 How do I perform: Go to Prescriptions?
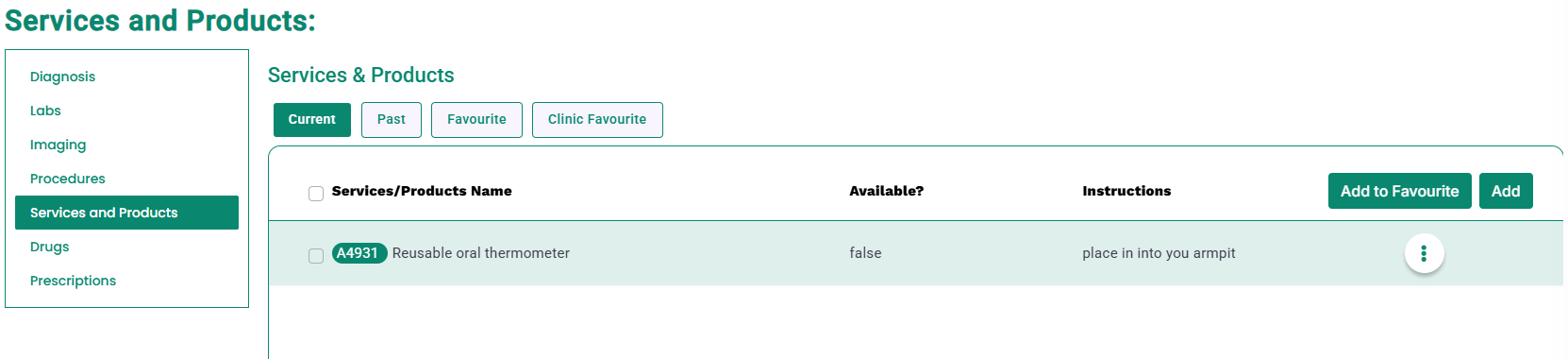(x=73, y=281)
